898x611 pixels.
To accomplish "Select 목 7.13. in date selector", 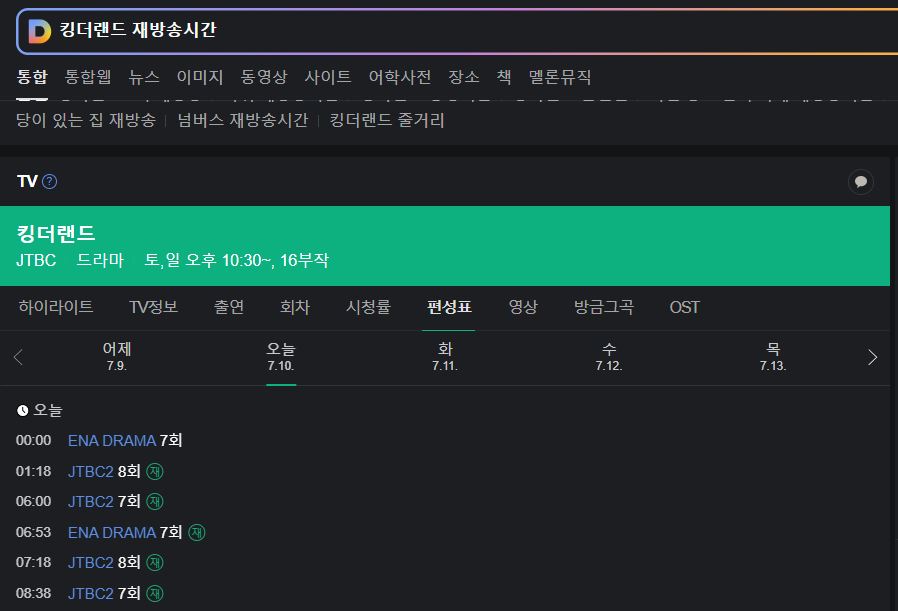I will 773,357.
